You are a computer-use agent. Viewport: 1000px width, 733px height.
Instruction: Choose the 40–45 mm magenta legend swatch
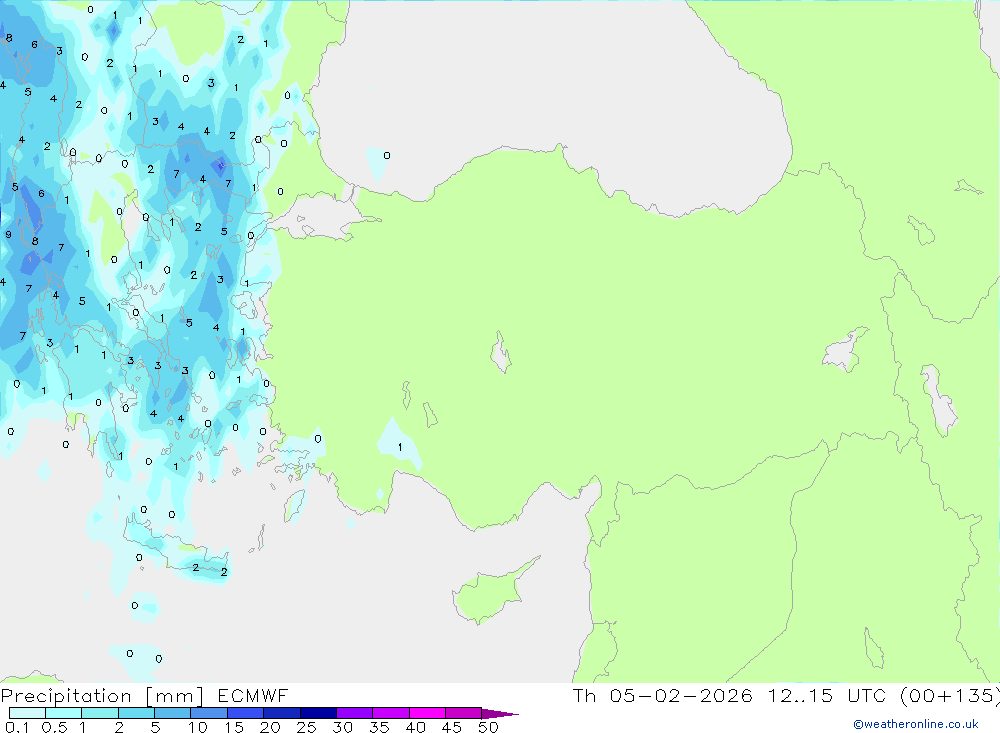point(427,713)
